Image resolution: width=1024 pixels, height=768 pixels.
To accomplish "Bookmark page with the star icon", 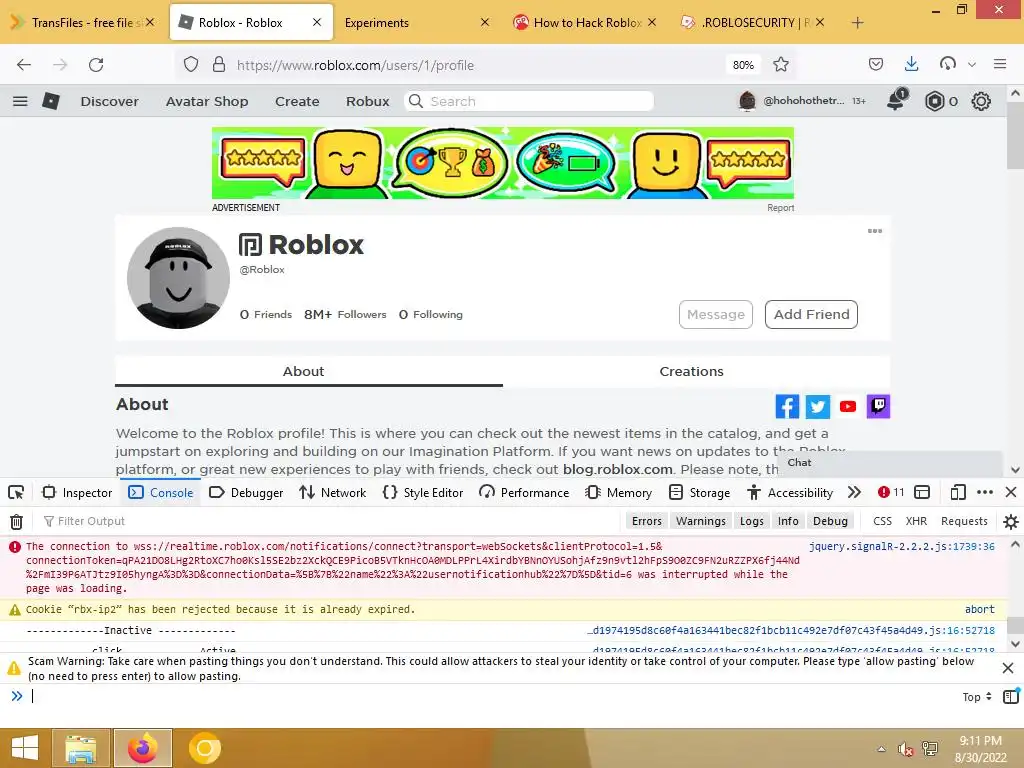I will (780, 65).
